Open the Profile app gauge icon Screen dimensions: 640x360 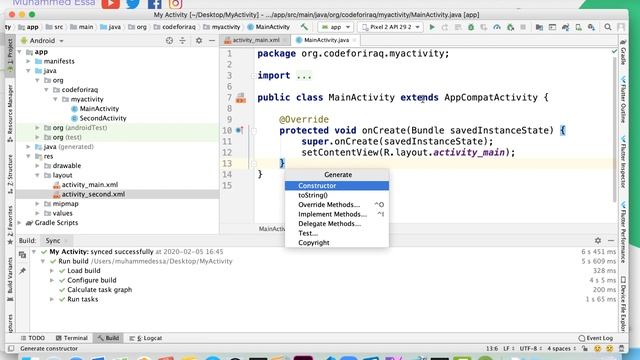coord(497,27)
